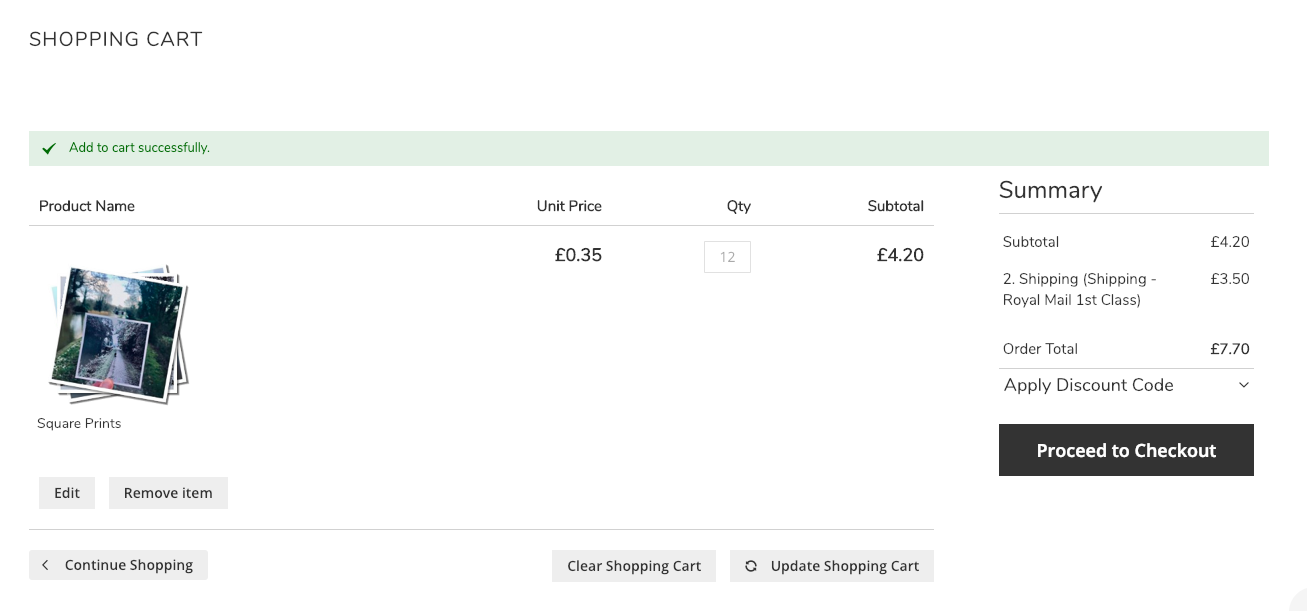Select the Order Total amount £7.70
The image size is (1307, 611).
tap(1230, 349)
